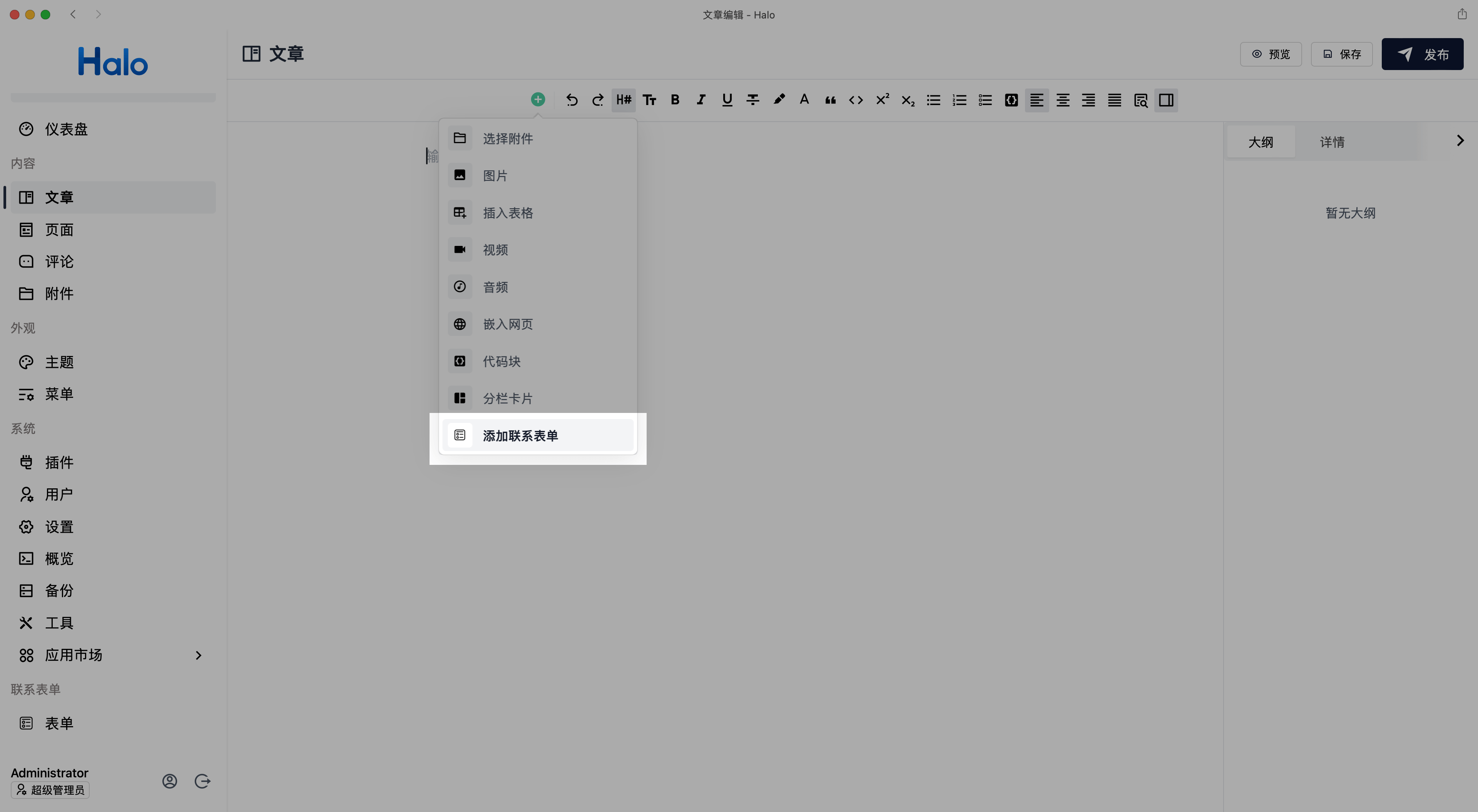This screenshot has width=1478, height=812.
Task: Open 表单 under 联系表单
Action: point(113,723)
